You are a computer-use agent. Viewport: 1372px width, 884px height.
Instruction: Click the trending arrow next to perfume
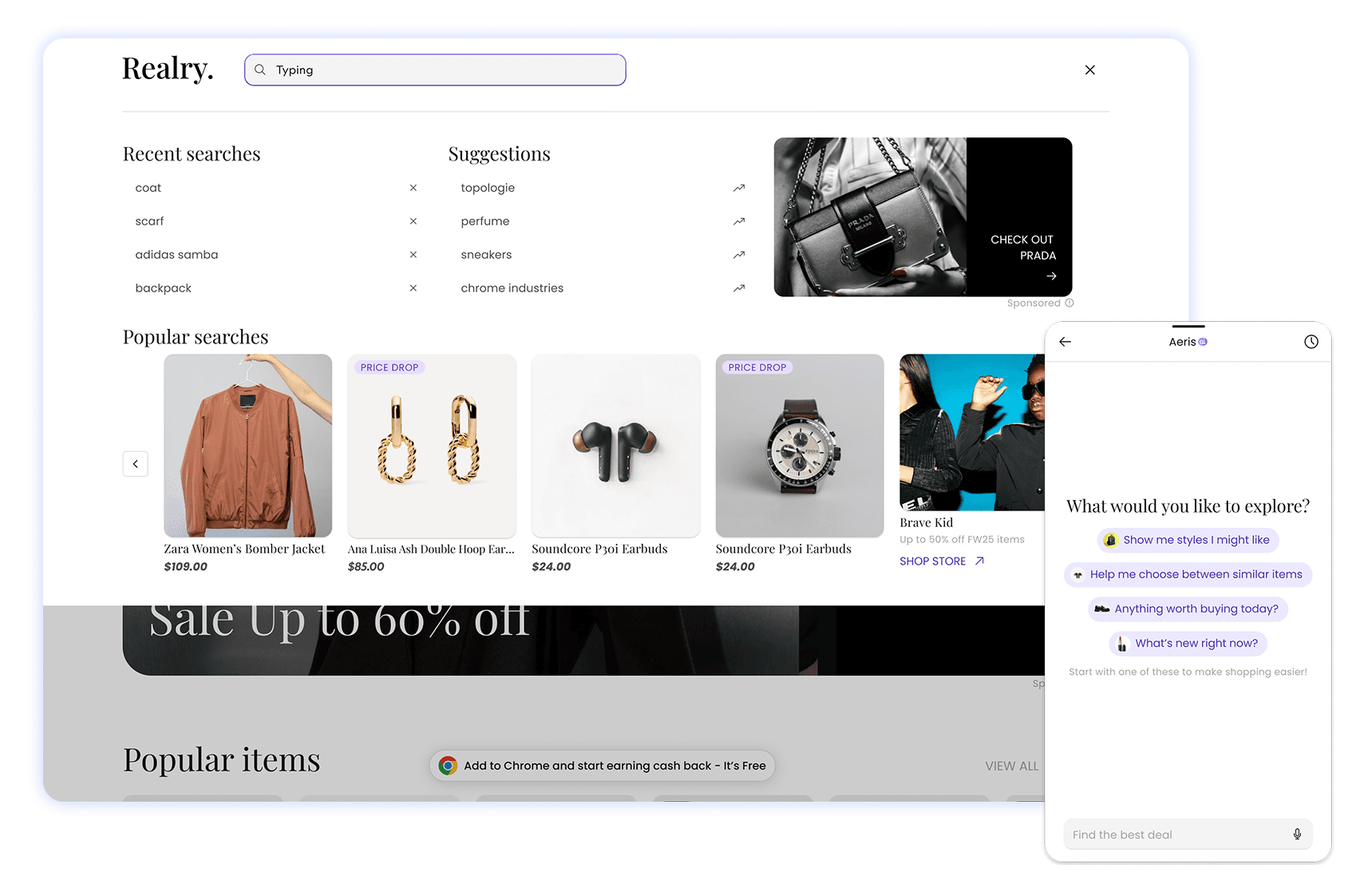pos(739,221)
